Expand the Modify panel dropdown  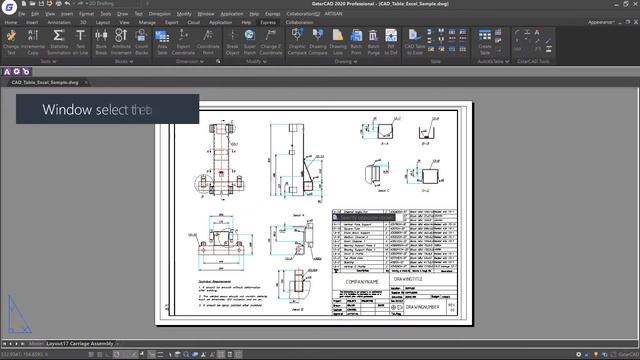pyautogui.click(x=256, y=62)
